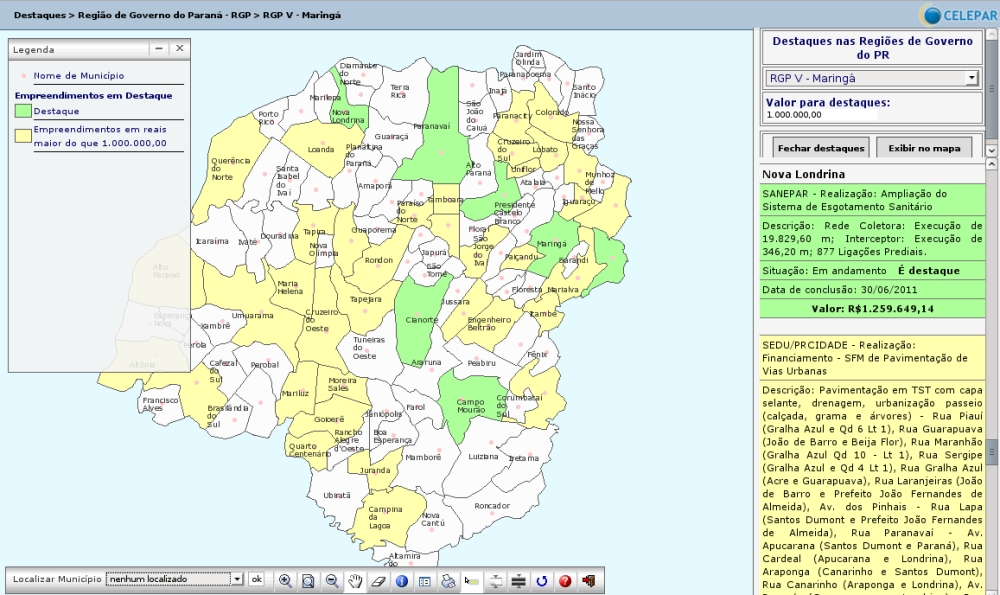This screenshot has height=595, width=1000.
Task: Click the printer icon in toolbar
Action: (448, 580)
